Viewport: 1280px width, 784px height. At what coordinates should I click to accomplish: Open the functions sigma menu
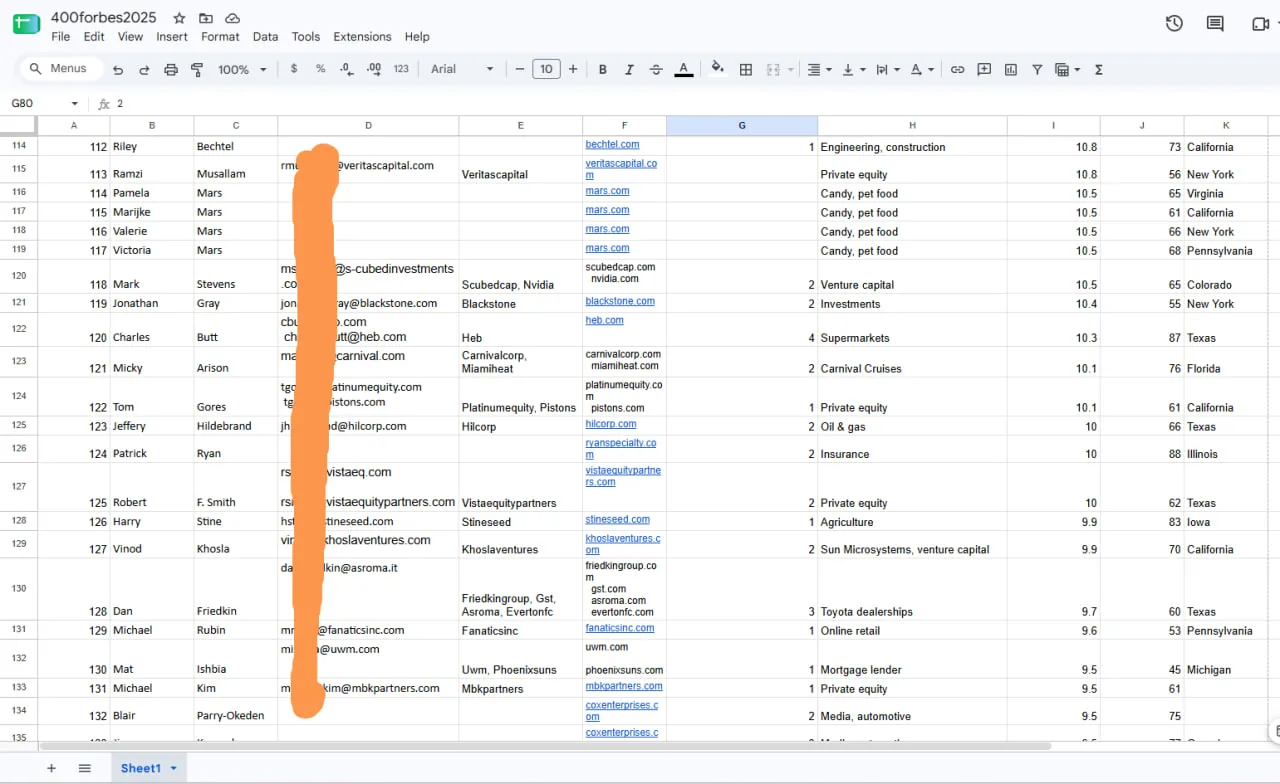click(x=1099, y=69)
